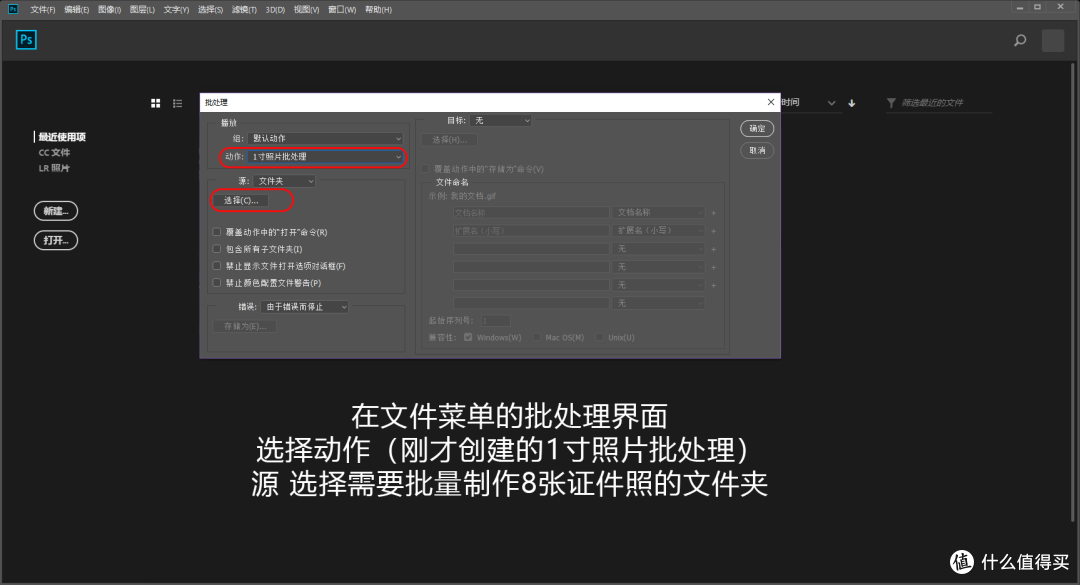Click the 筛选最近的文件 search field
This screenshot has height=585, width=1080.
click(935, 102)
